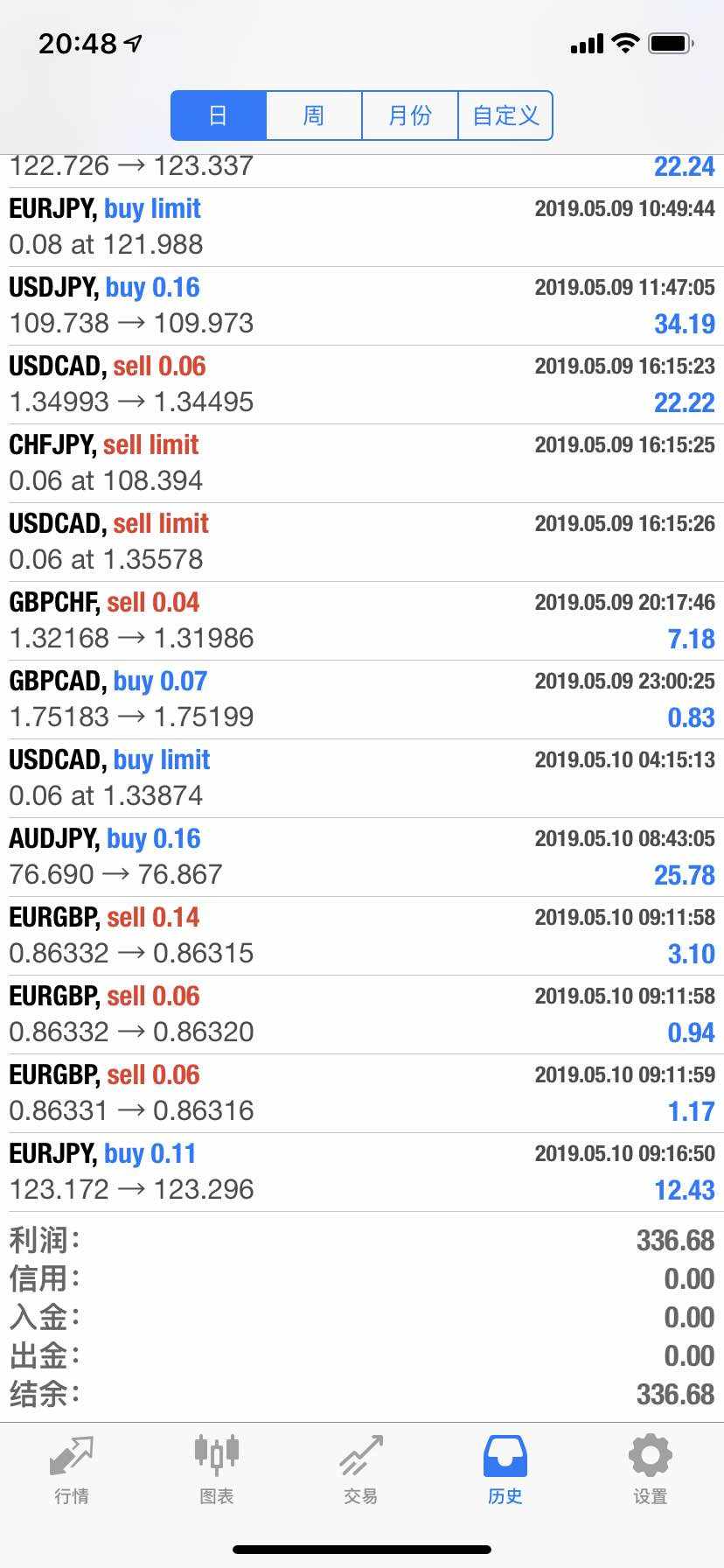Switch to the 月份 month period
724x1568 pixels.
[x=410, y=115]
